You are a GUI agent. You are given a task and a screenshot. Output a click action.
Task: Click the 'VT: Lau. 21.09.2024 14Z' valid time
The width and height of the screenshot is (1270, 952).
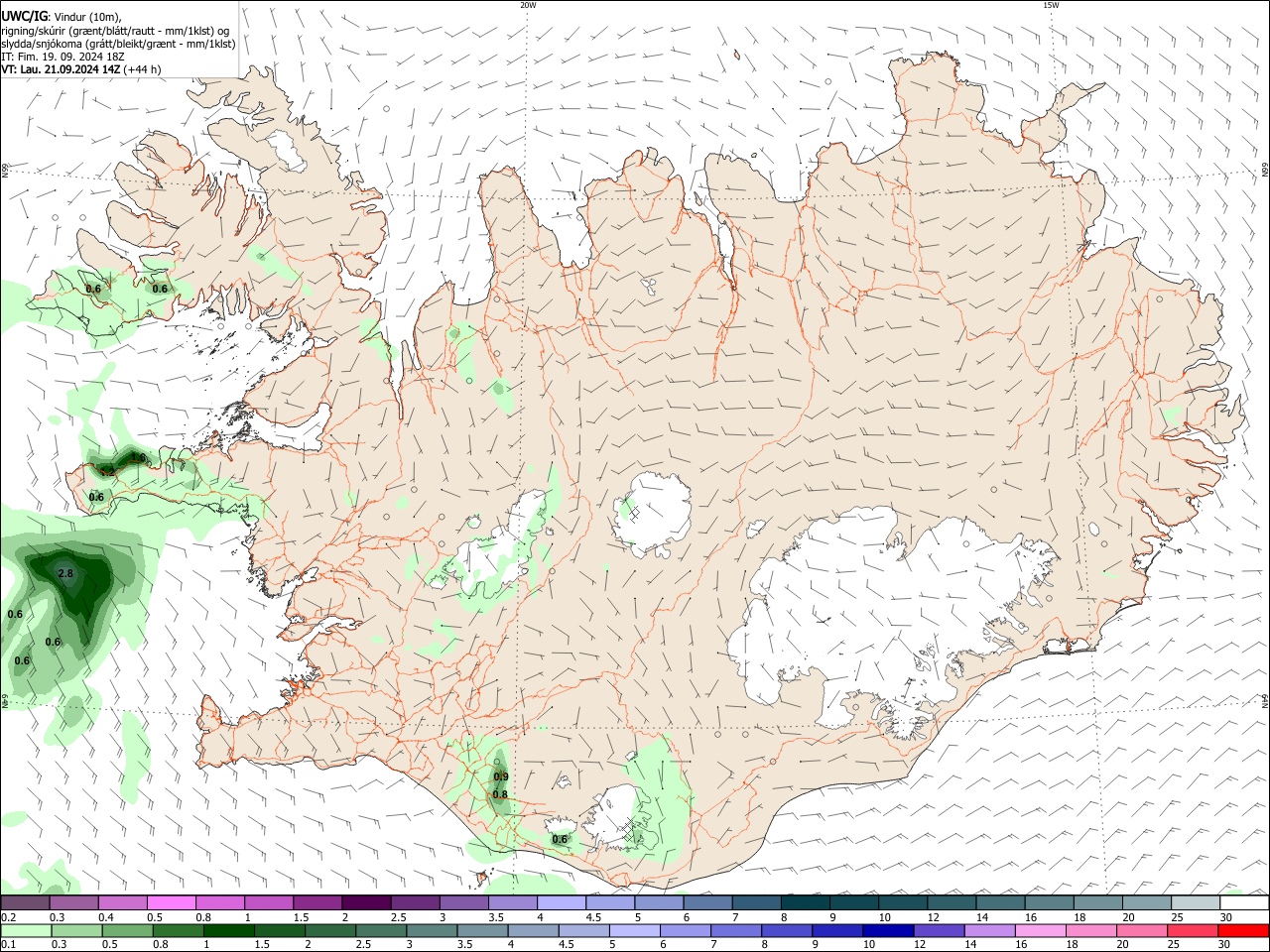tap(61, 69)
